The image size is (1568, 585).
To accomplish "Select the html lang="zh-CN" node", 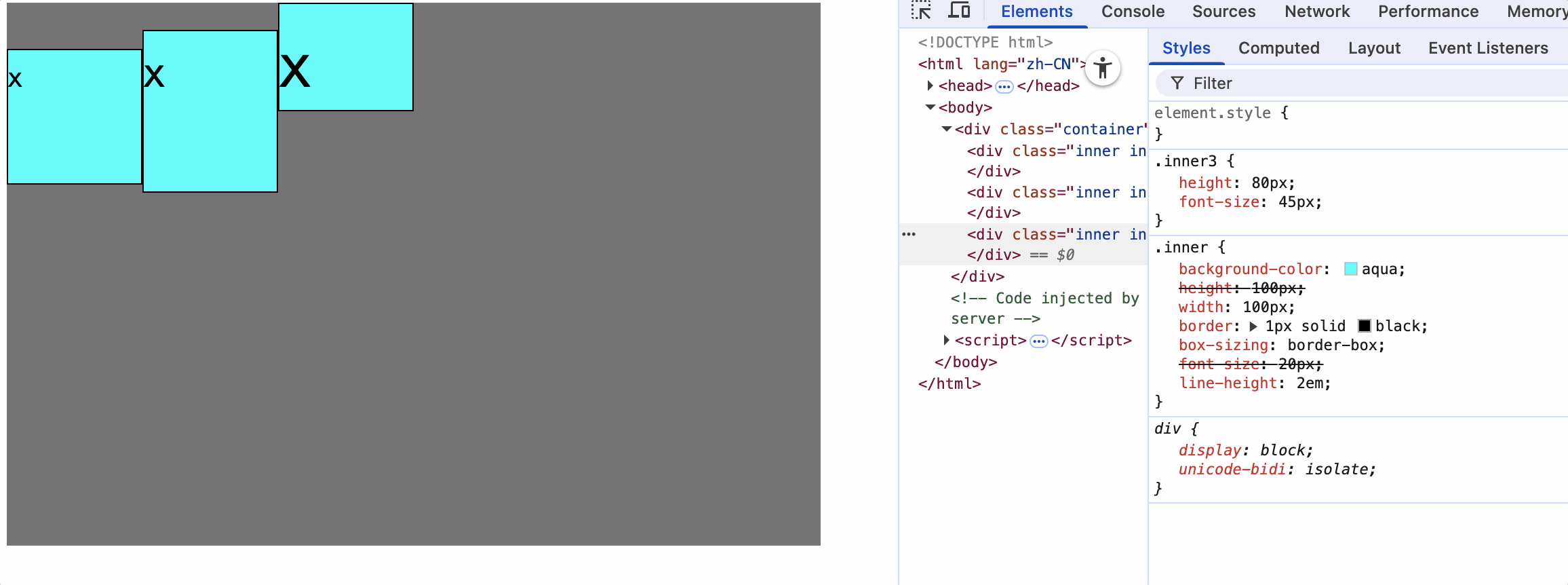I will coord(1002,64).
